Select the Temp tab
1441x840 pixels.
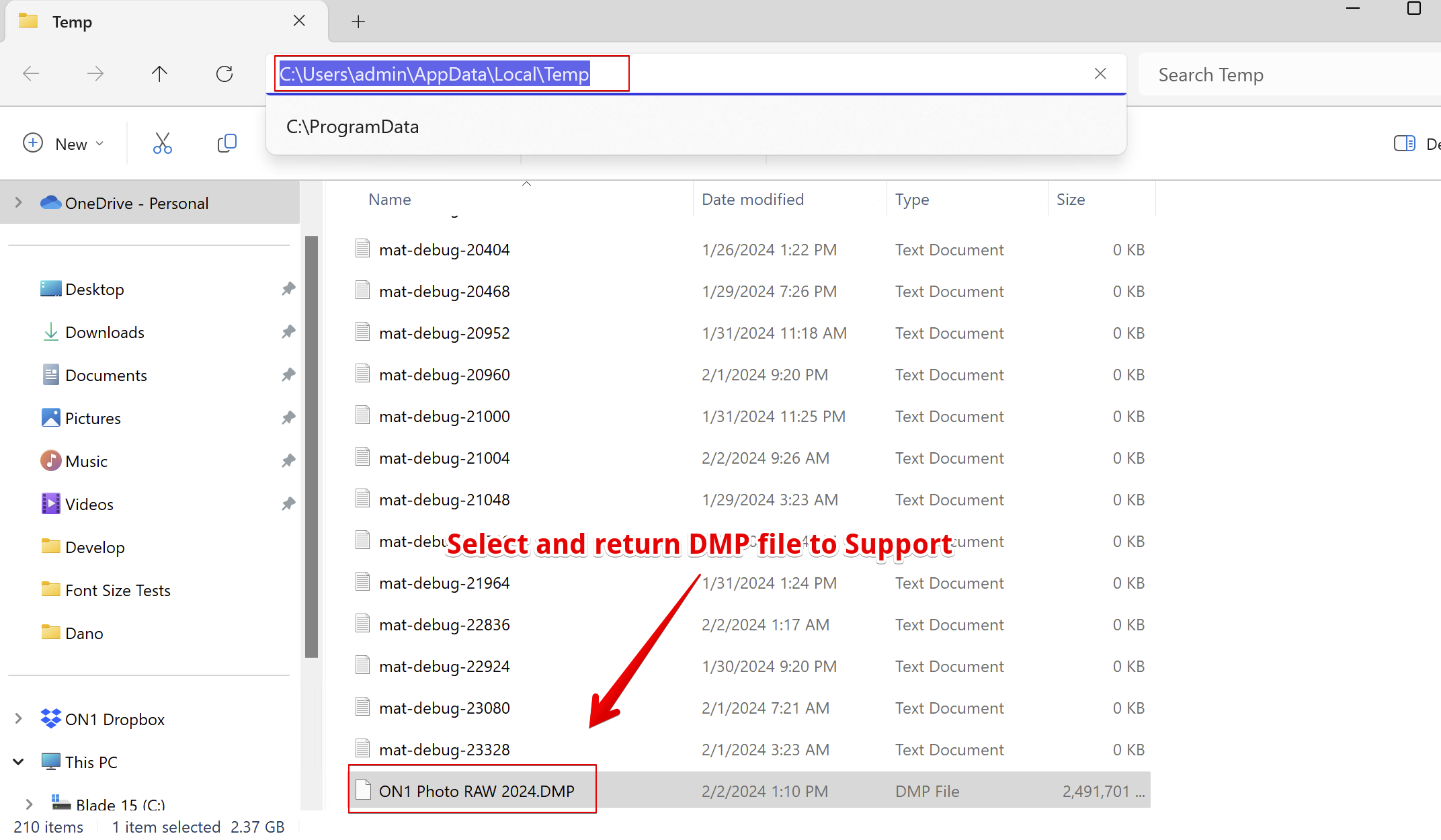coord(167,22)
